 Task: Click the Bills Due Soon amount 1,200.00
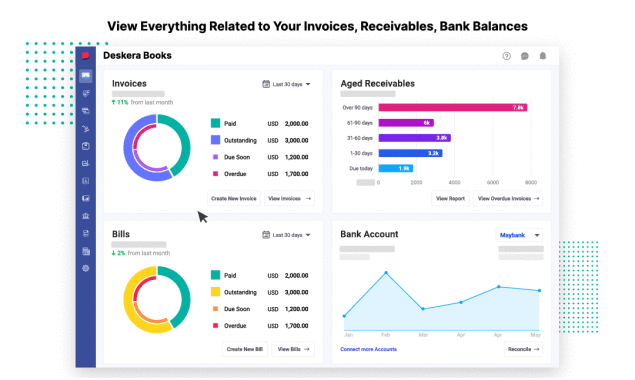pos(296,309)
